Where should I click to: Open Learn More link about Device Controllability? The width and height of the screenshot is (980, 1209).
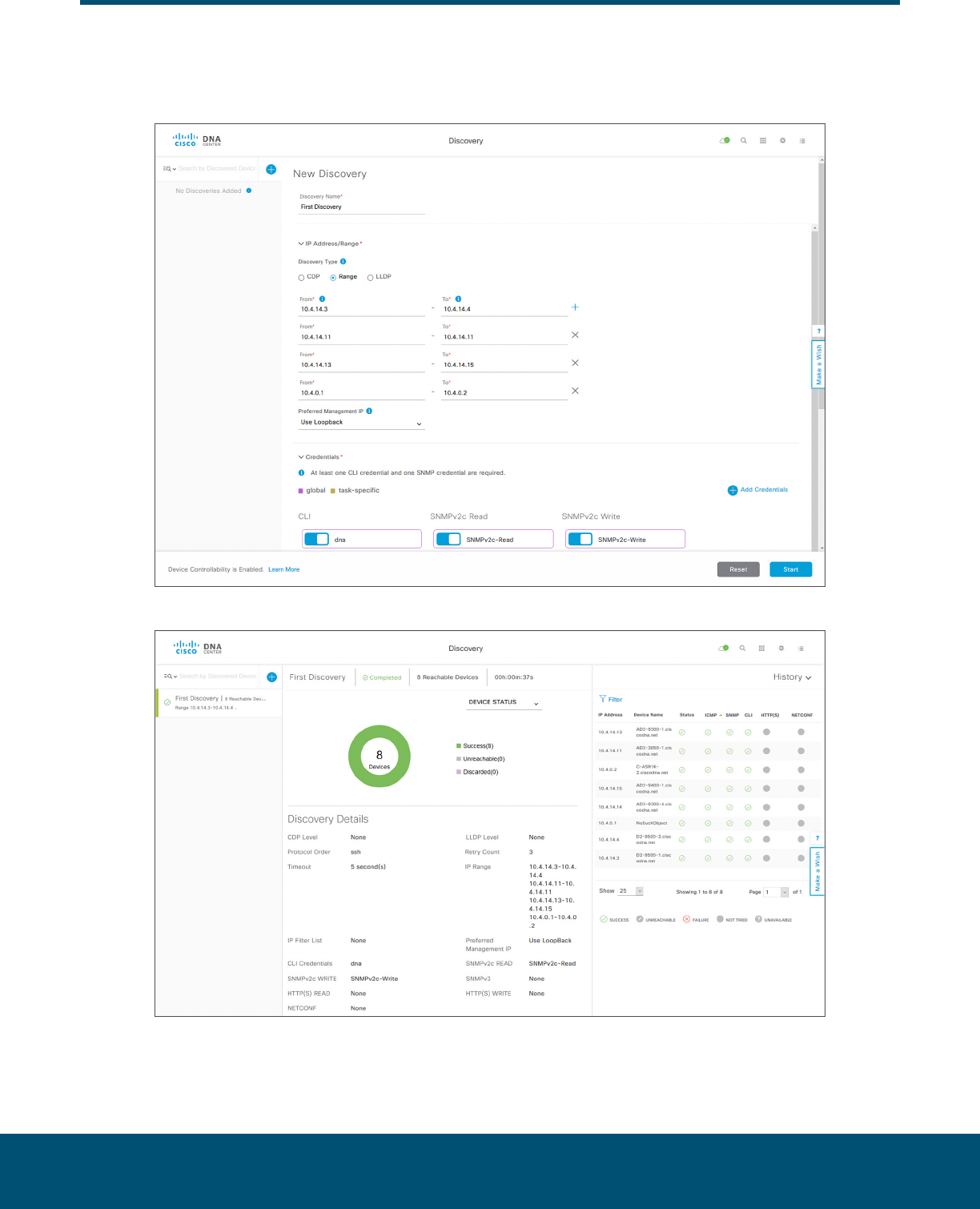coord(283,569)
